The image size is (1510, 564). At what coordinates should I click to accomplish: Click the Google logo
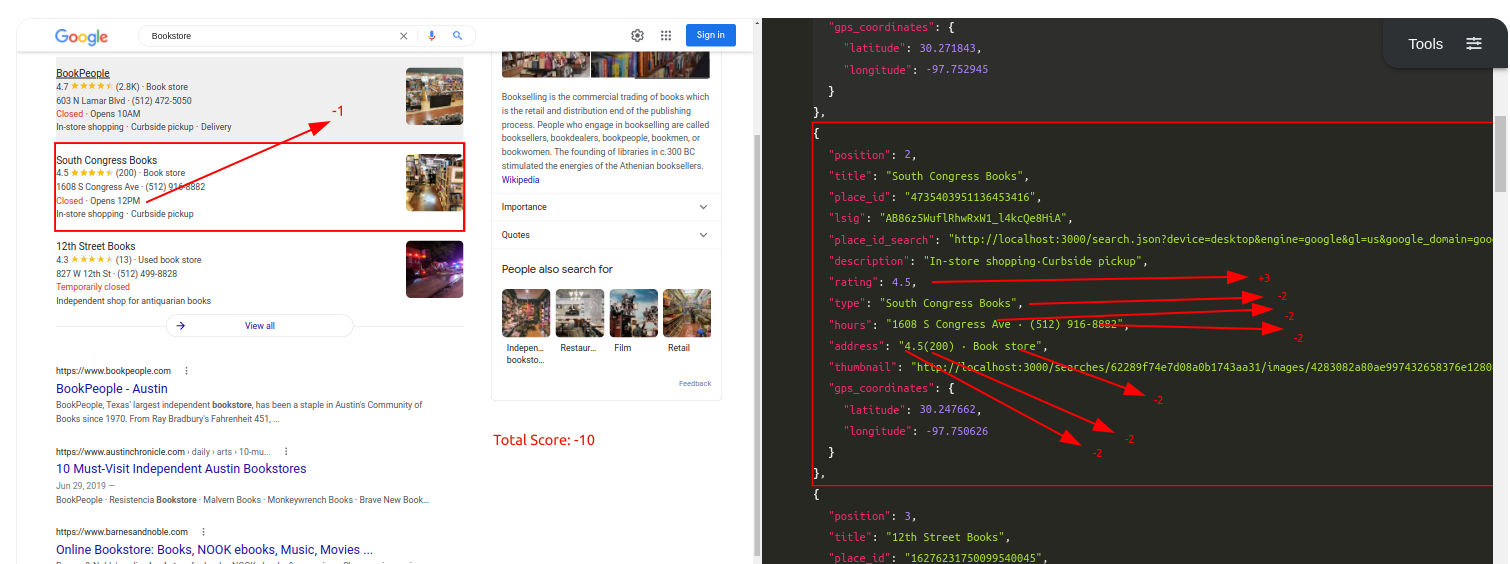pyautogui.click(x=81, y=37)
